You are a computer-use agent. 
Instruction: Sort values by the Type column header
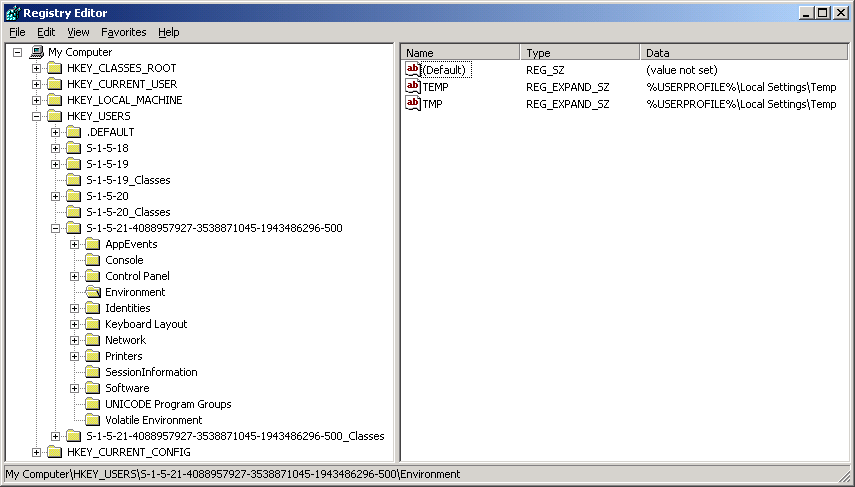click(580, 52)
